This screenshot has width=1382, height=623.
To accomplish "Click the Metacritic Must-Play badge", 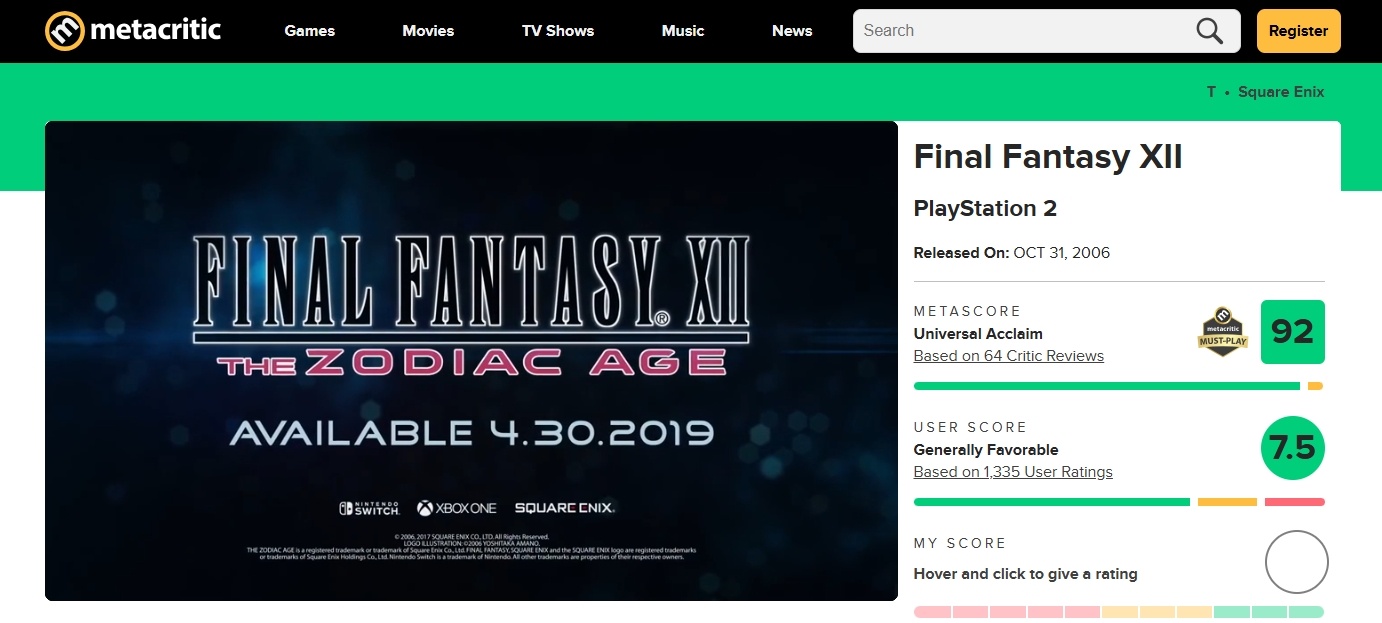I will (x=1221, y=332).
